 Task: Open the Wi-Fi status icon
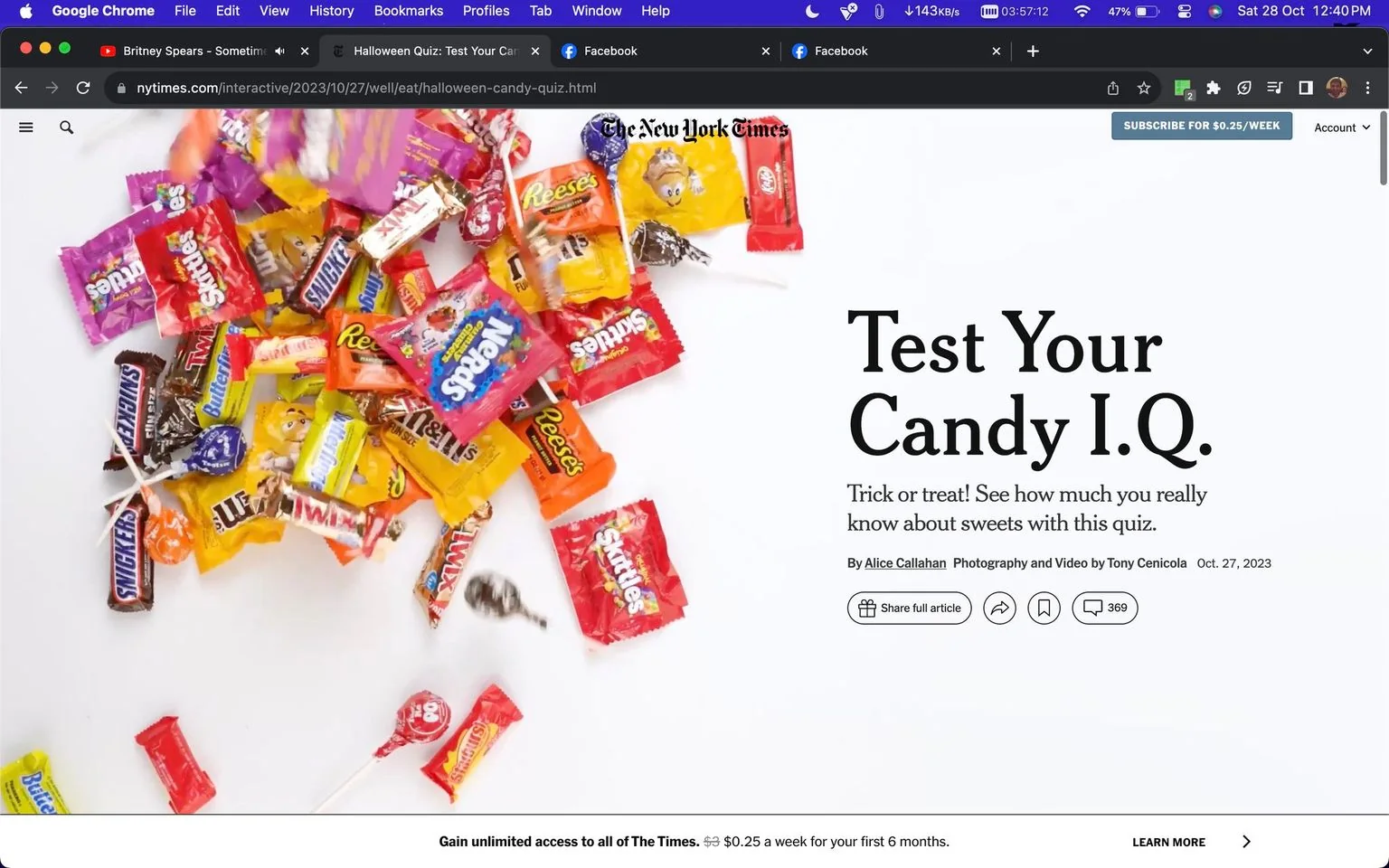tap(1082, 11)
